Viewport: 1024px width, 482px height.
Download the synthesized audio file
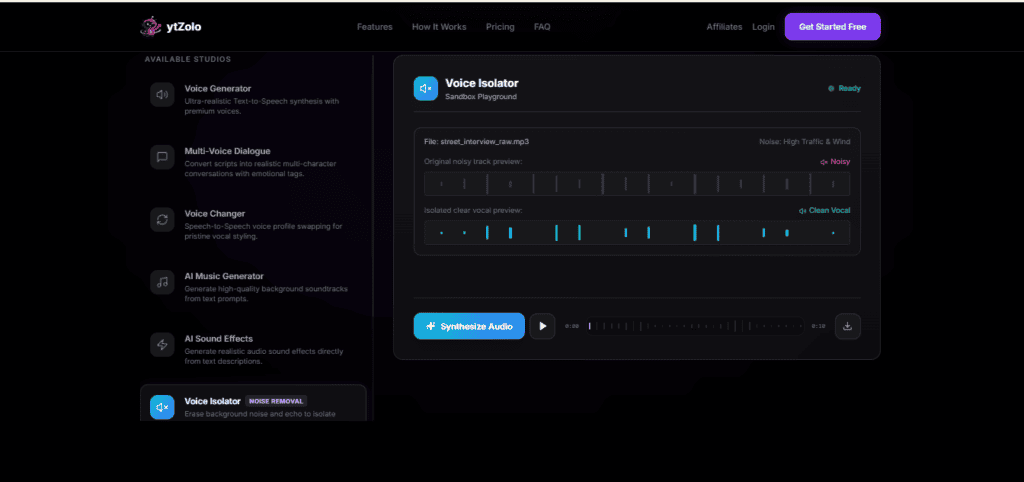click(848, 327)
